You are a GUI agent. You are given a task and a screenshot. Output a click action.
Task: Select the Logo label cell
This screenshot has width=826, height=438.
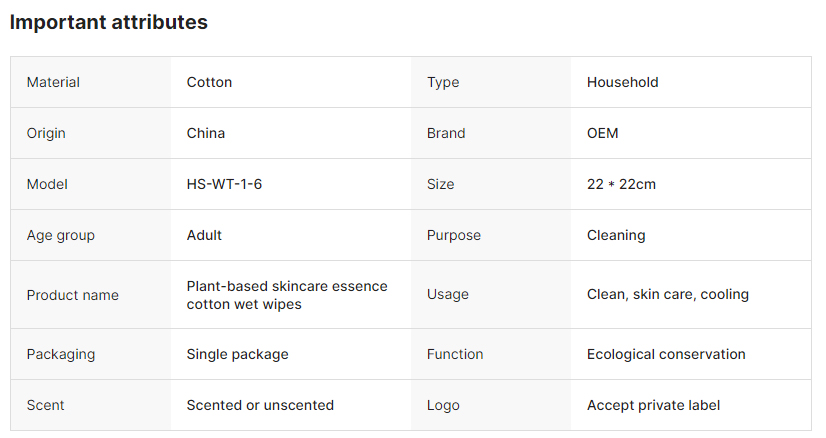pyautogui.click(x=443, y=405)
